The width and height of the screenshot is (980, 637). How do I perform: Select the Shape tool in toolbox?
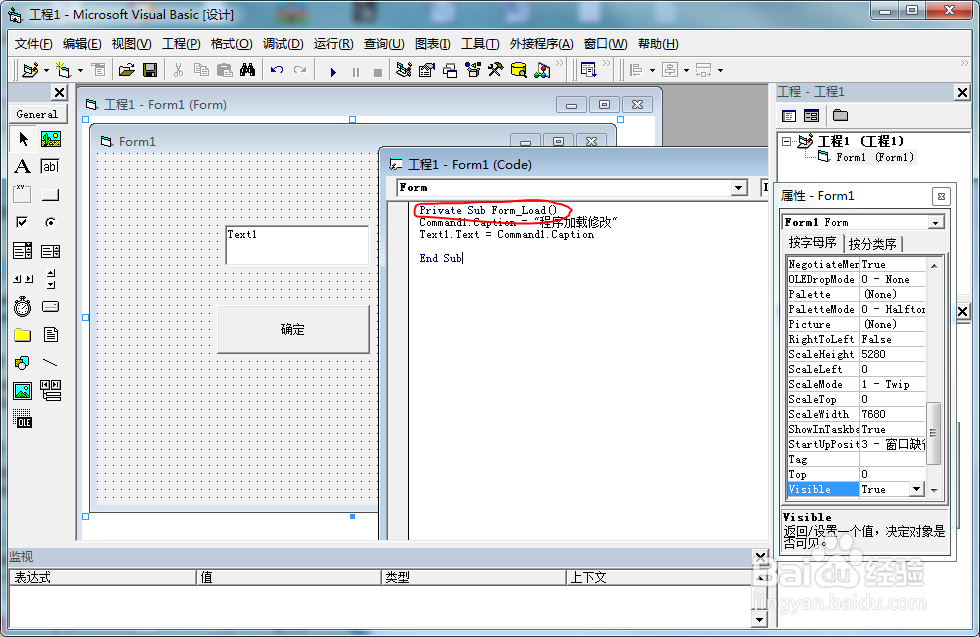click(22, 363)
